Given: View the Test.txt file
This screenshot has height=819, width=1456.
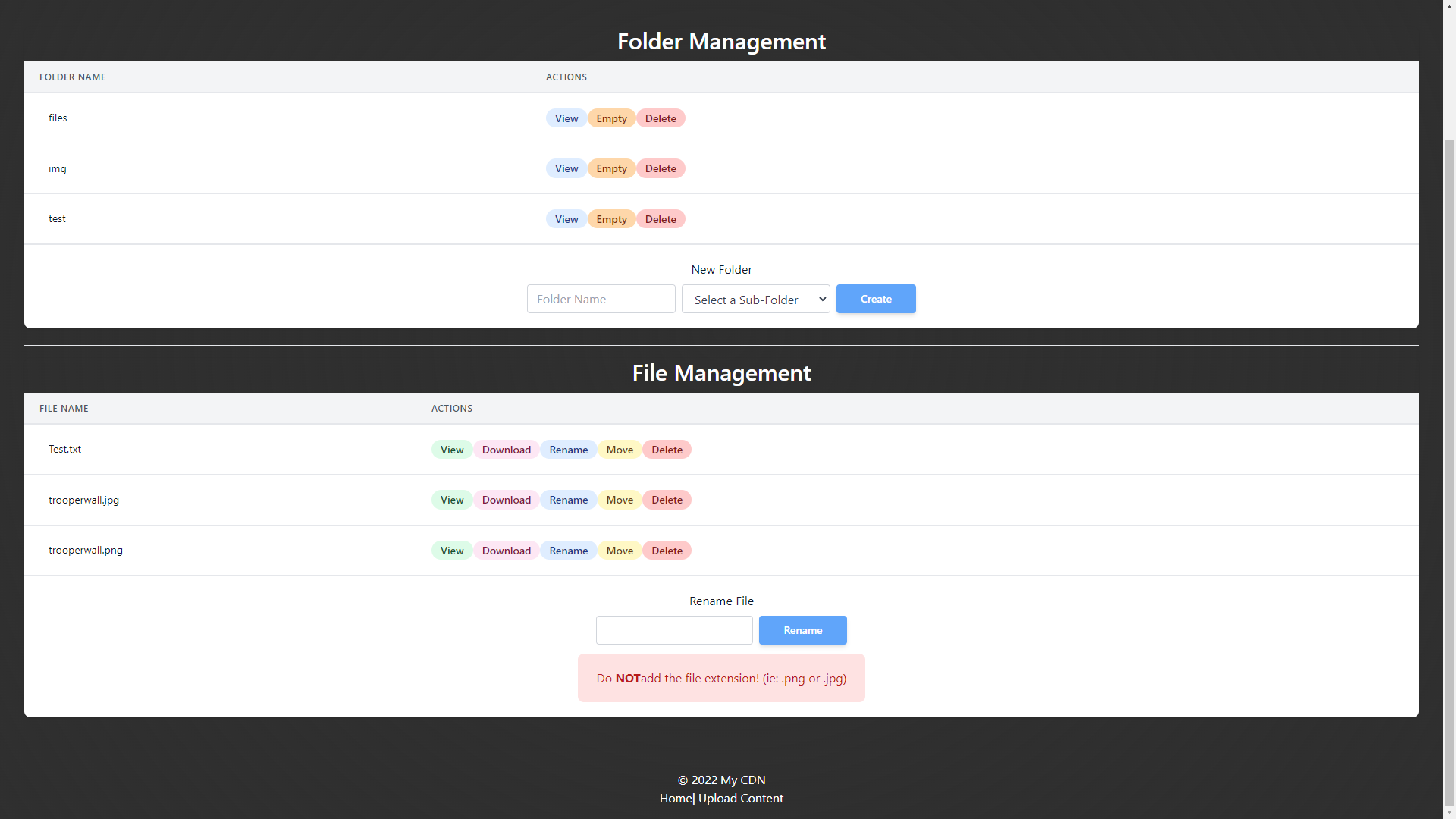Looking at the screenshot, I should [451, 450].
